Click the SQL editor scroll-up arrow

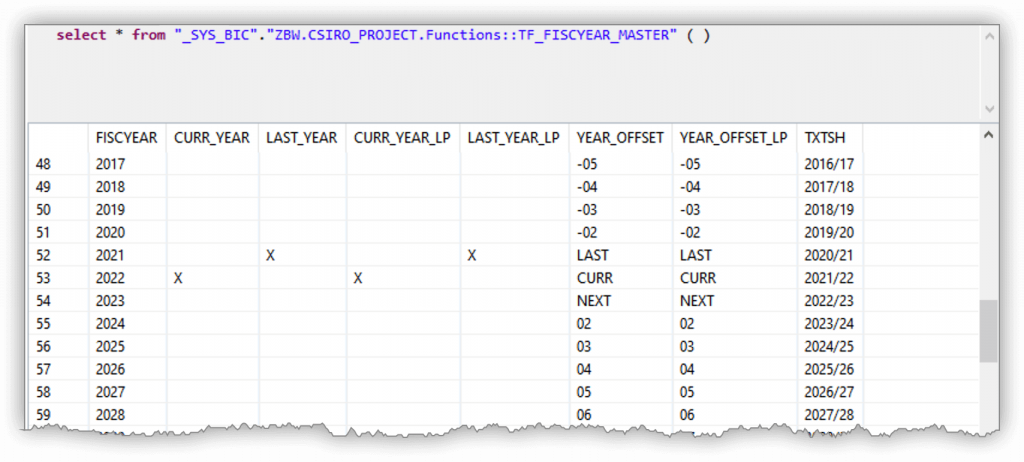(989, 37)
